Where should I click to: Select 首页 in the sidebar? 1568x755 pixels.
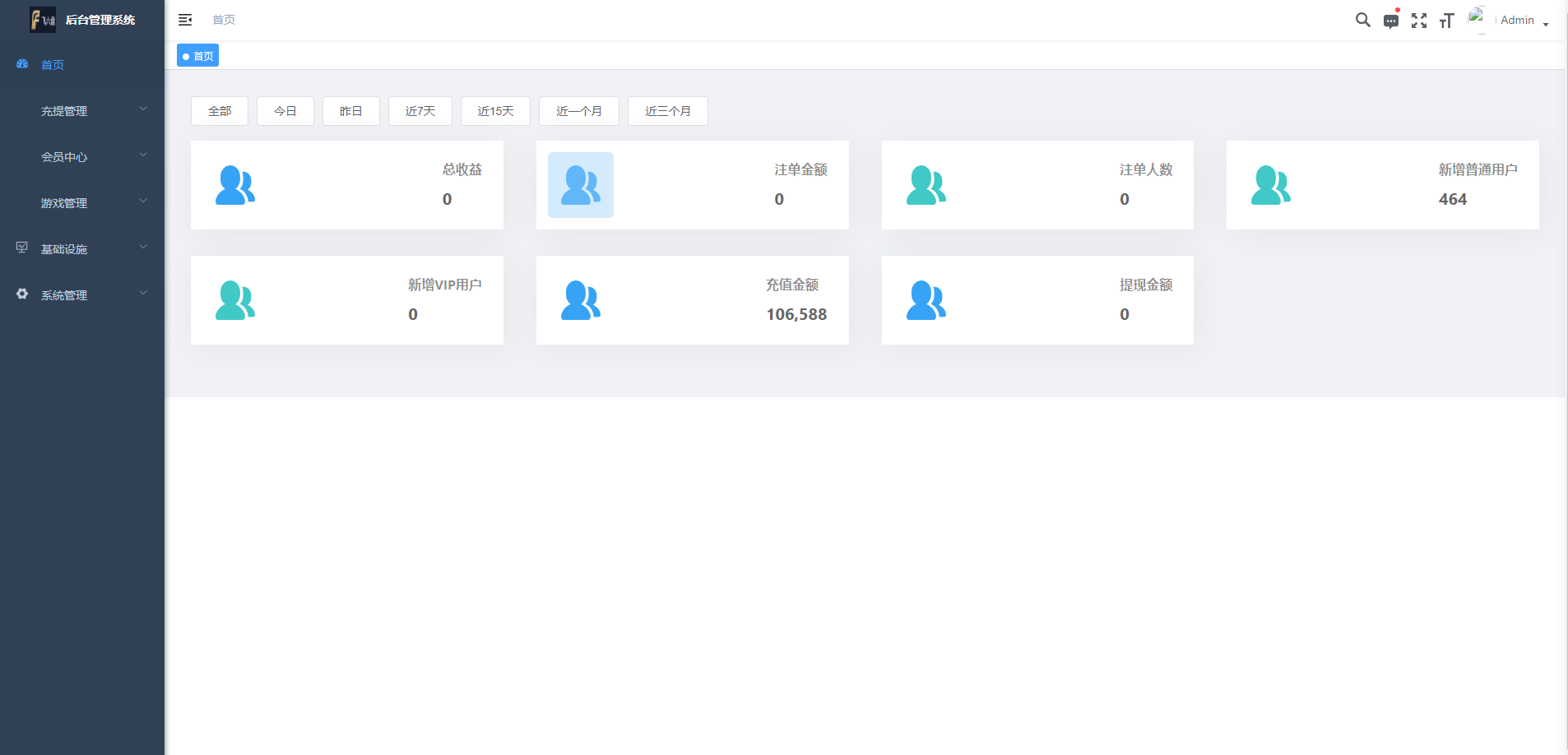(x=53, y=65)
